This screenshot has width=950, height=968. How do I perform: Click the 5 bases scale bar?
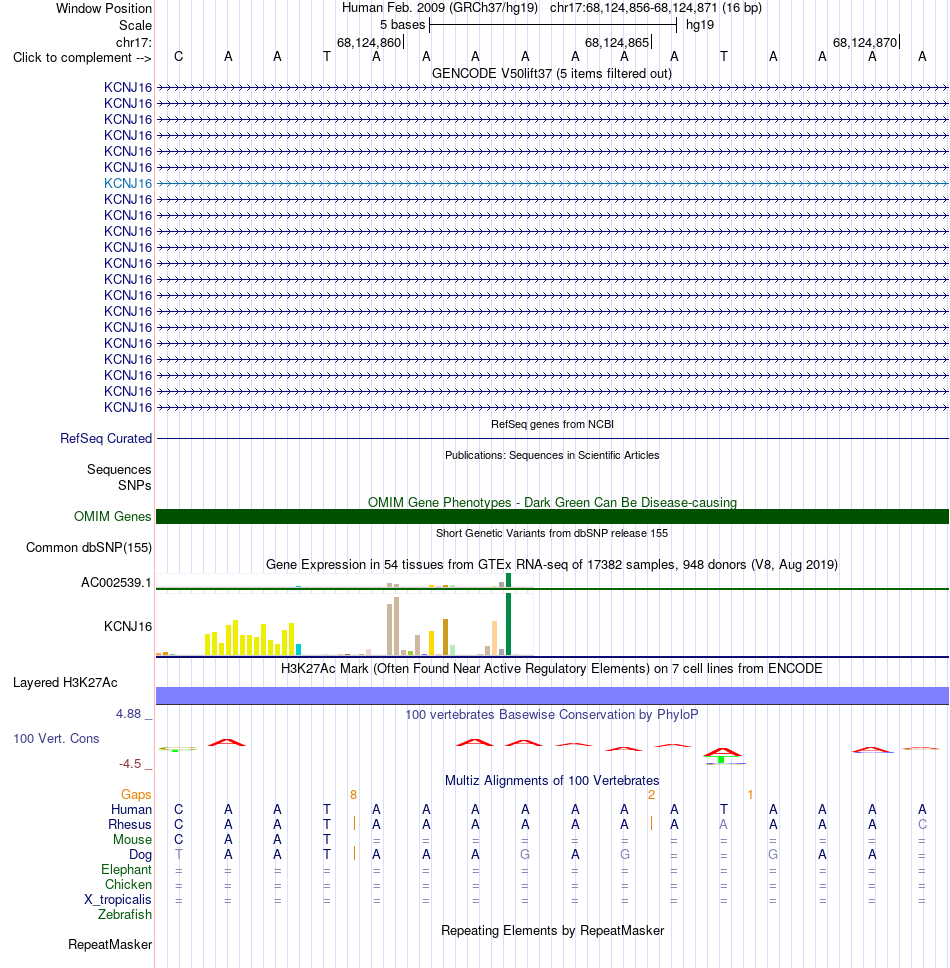point(553,25)
